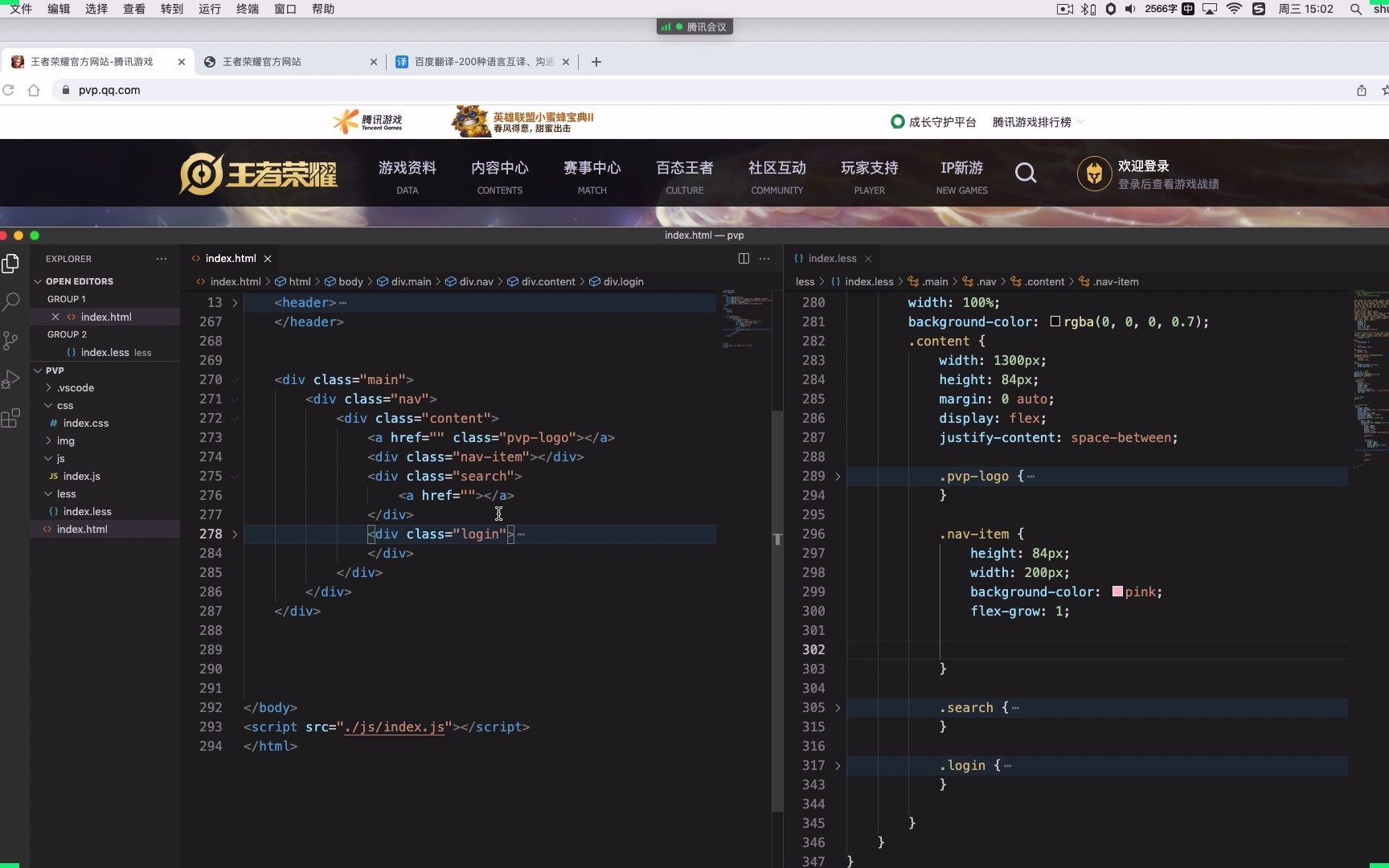
Task: Open the Source Control view icon
Action: click(x=11, y=341)
